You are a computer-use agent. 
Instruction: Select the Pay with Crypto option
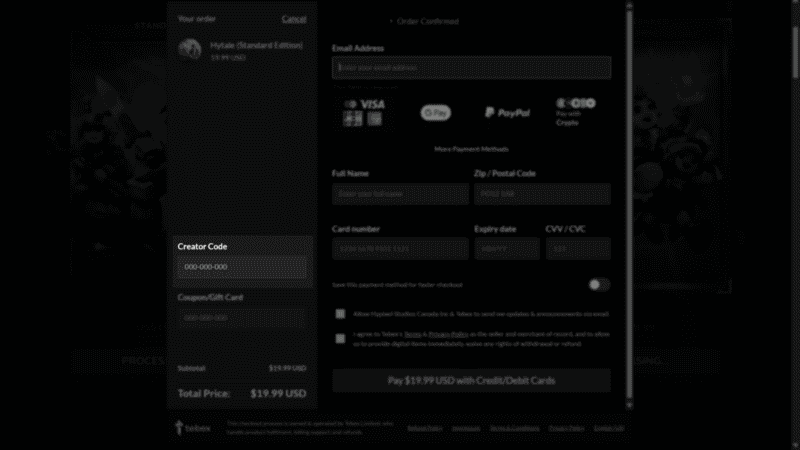point(577,112)
